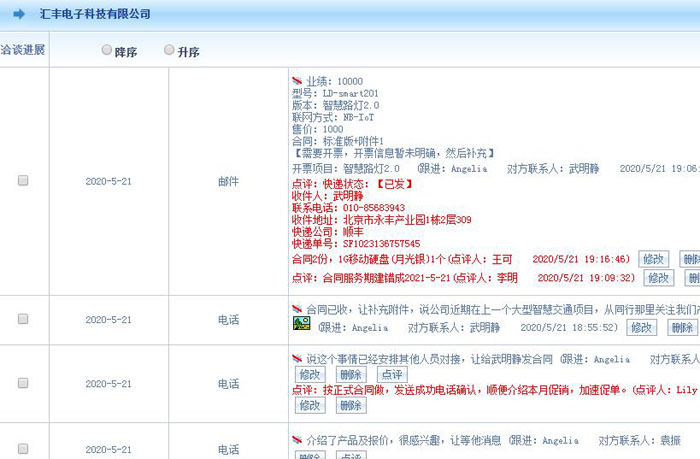Select the 降序 radio button

(107, 51)
